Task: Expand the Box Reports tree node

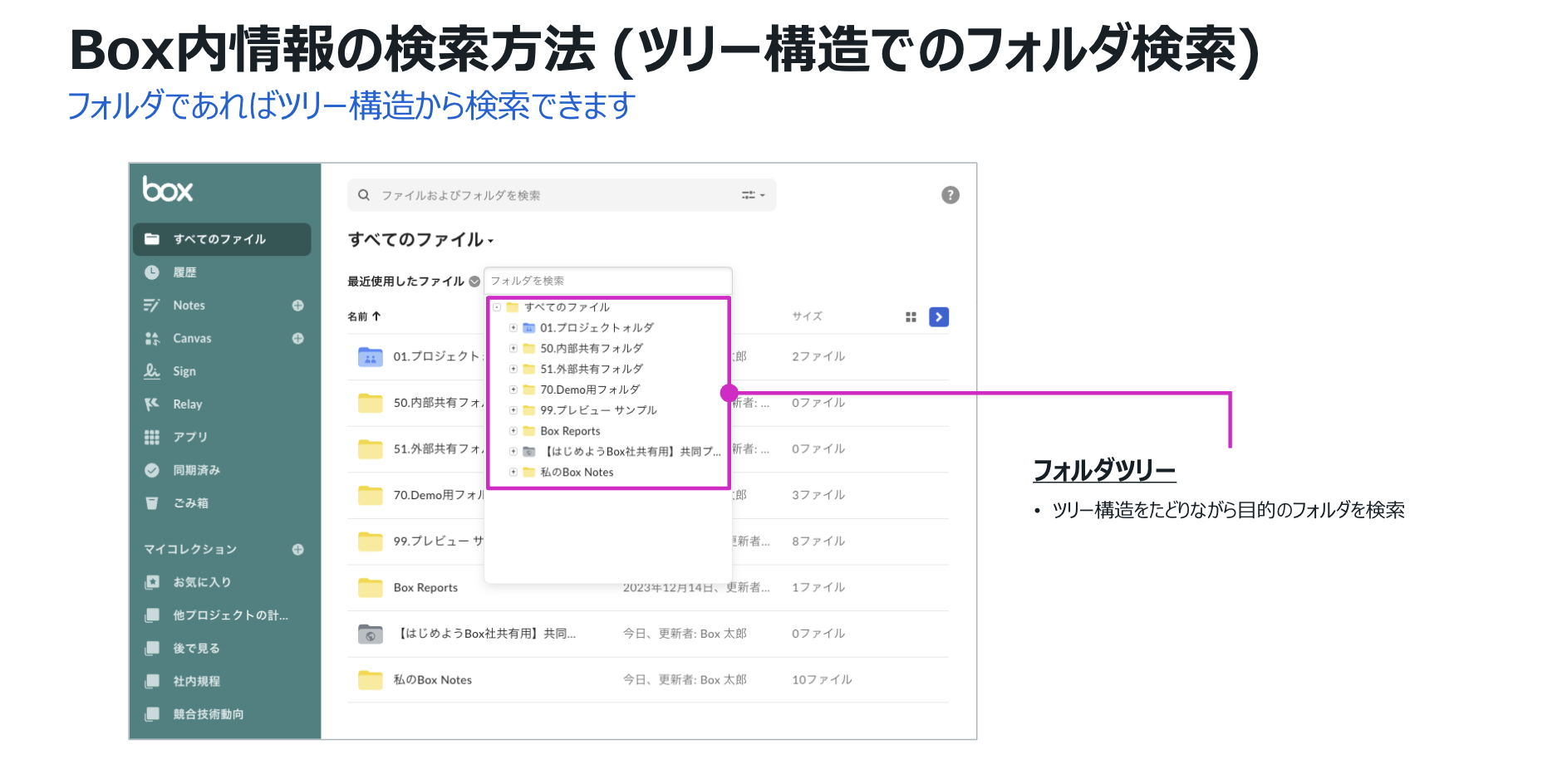Action: (513, 431)
